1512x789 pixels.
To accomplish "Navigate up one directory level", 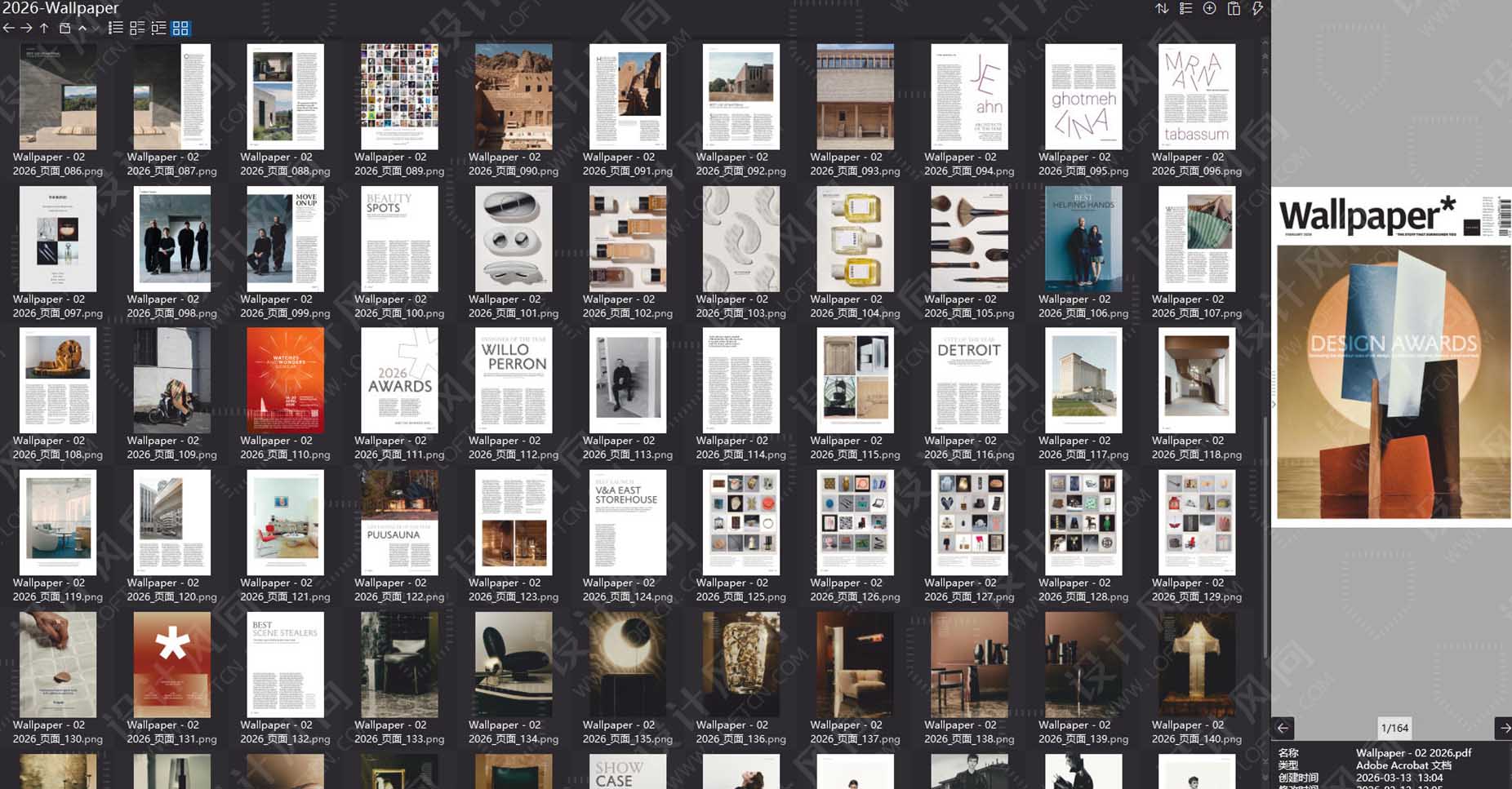I will point(44,29).
